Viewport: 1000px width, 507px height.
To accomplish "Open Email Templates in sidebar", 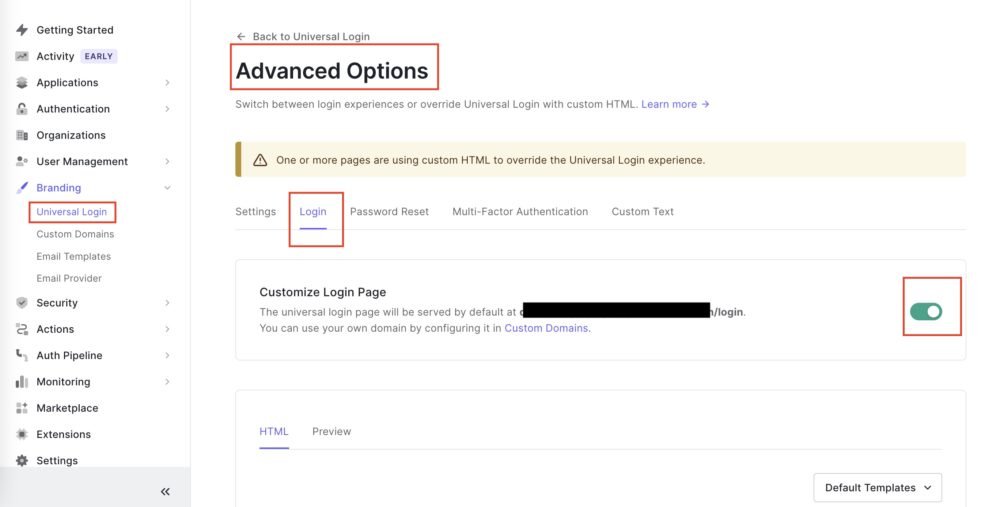I will point(73,256).
